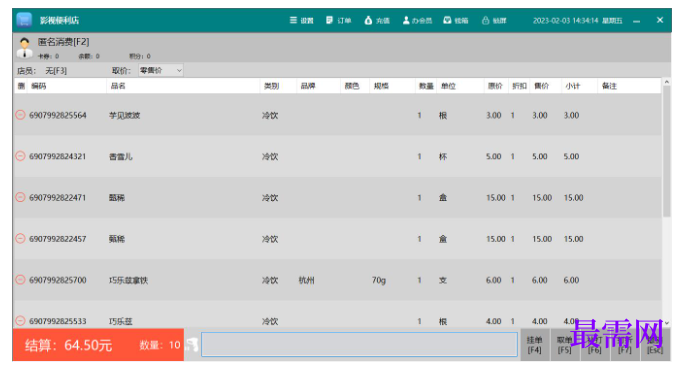
Task: Click the 售价 column header
Action: coord(542,86)
